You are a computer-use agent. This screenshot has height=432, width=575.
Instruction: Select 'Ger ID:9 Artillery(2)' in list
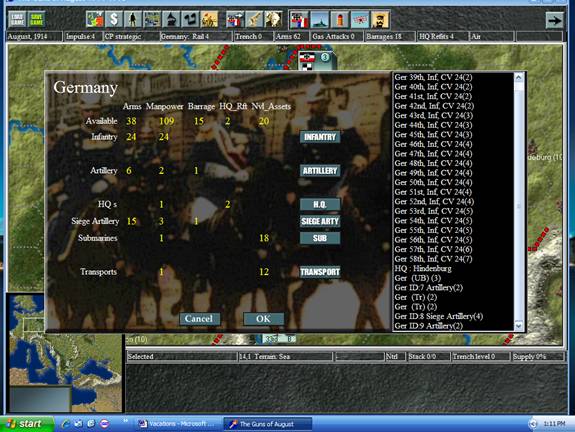pyautogui.click(x=428, y=326)
